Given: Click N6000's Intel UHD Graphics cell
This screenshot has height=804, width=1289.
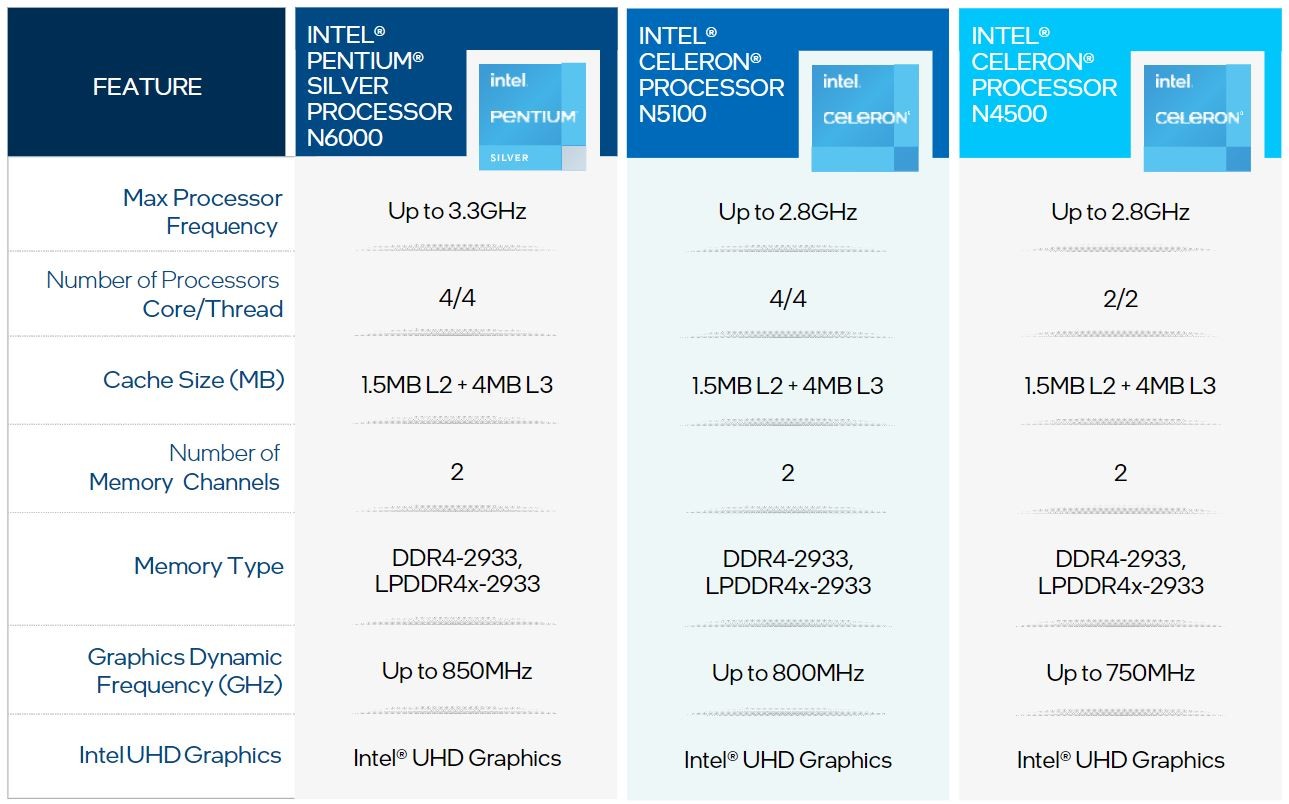Looking at the screenshot, I should point(457,758).
